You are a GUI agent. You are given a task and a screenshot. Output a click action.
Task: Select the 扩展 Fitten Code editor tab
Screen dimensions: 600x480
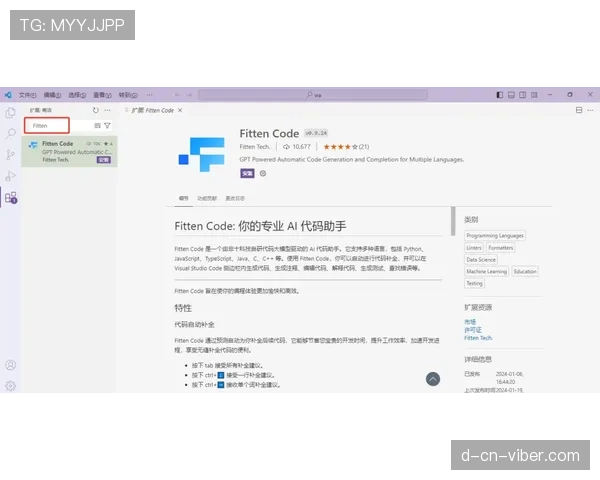(x=153, y=110)
